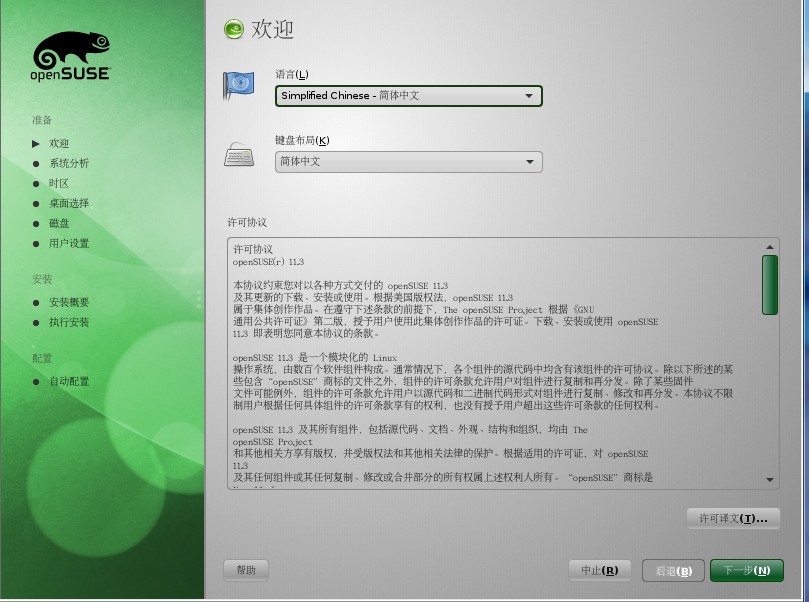The image size is (809, 602).
Task: Click the 键盘布局(K) label
Action: click(x=302, y=140)
